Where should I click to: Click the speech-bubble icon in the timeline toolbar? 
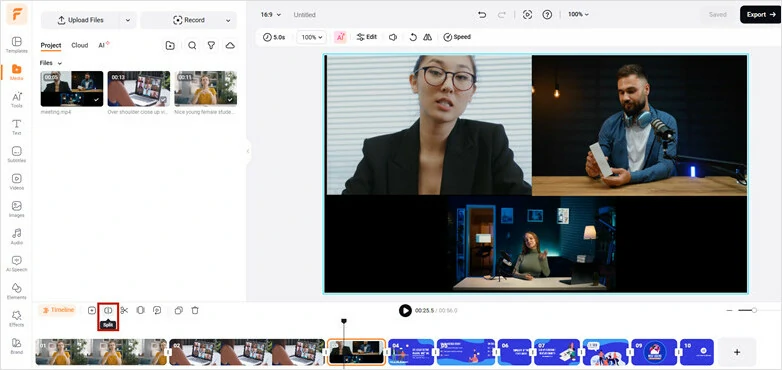pyautogui.click(x=157, y=310)
